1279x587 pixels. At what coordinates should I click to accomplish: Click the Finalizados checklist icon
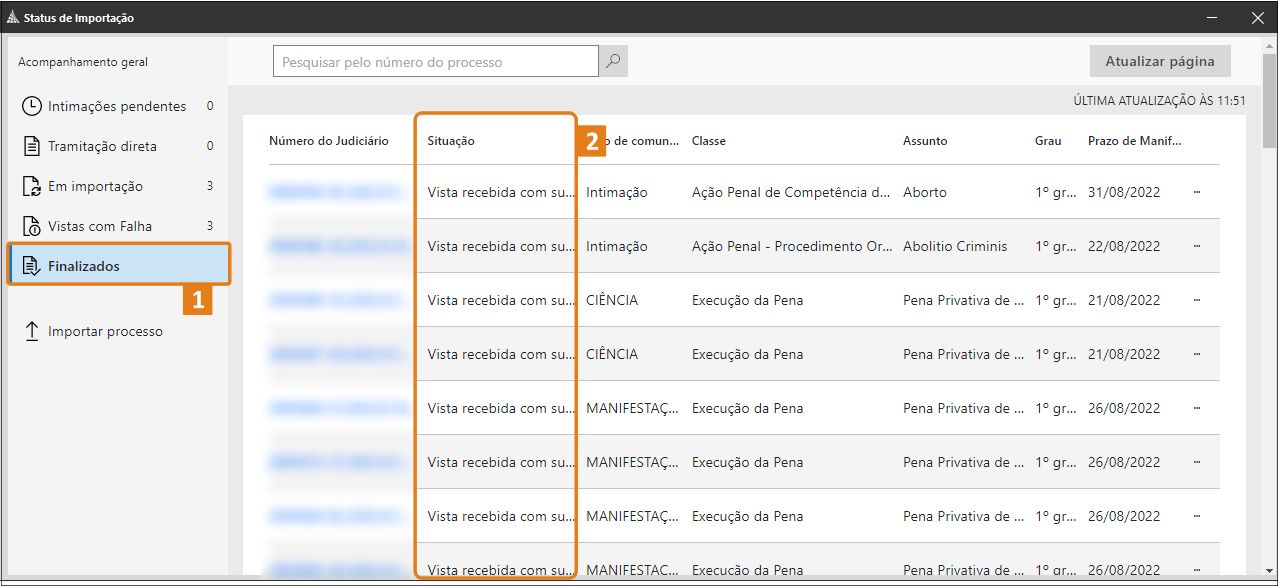(x=32, y=266)
